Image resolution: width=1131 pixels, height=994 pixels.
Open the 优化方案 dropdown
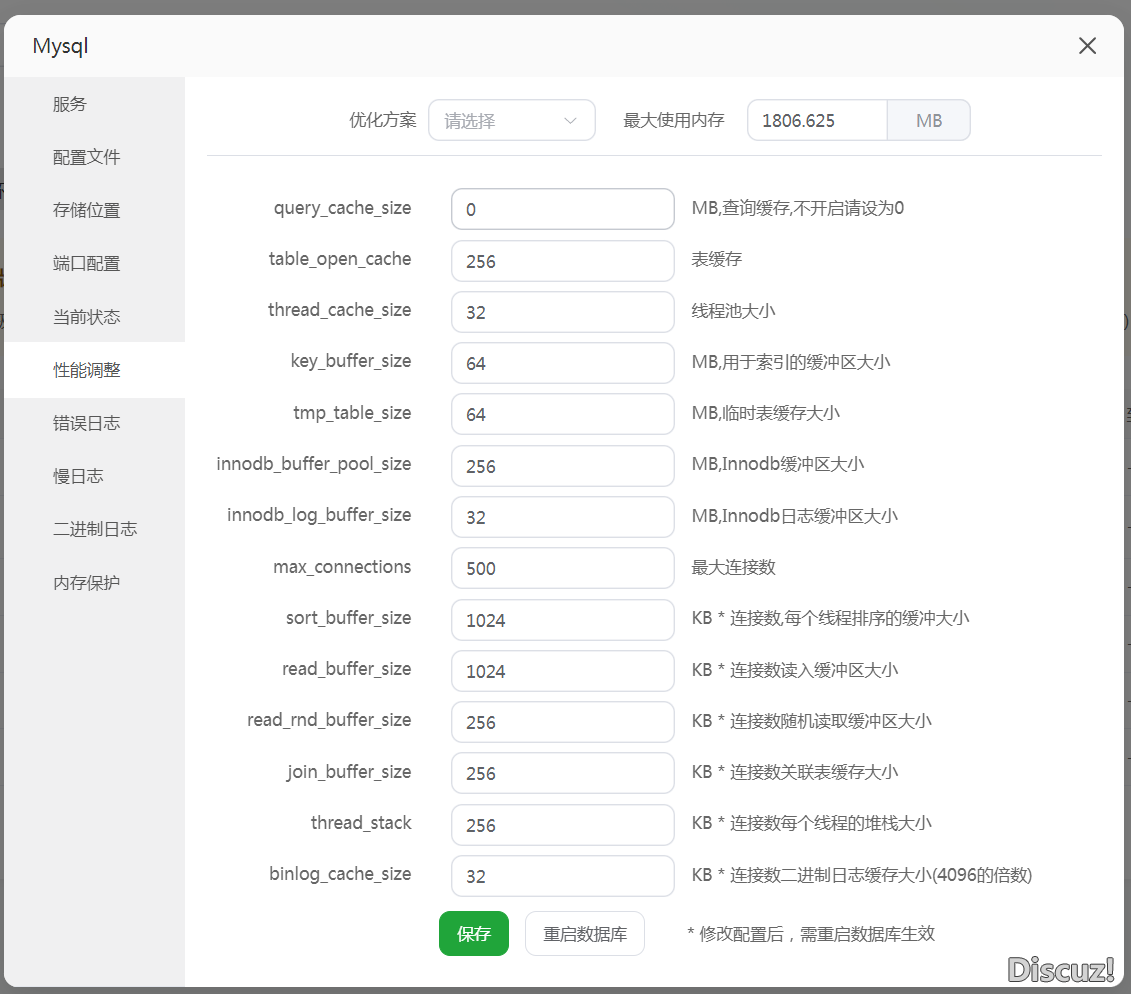[511, 121]
